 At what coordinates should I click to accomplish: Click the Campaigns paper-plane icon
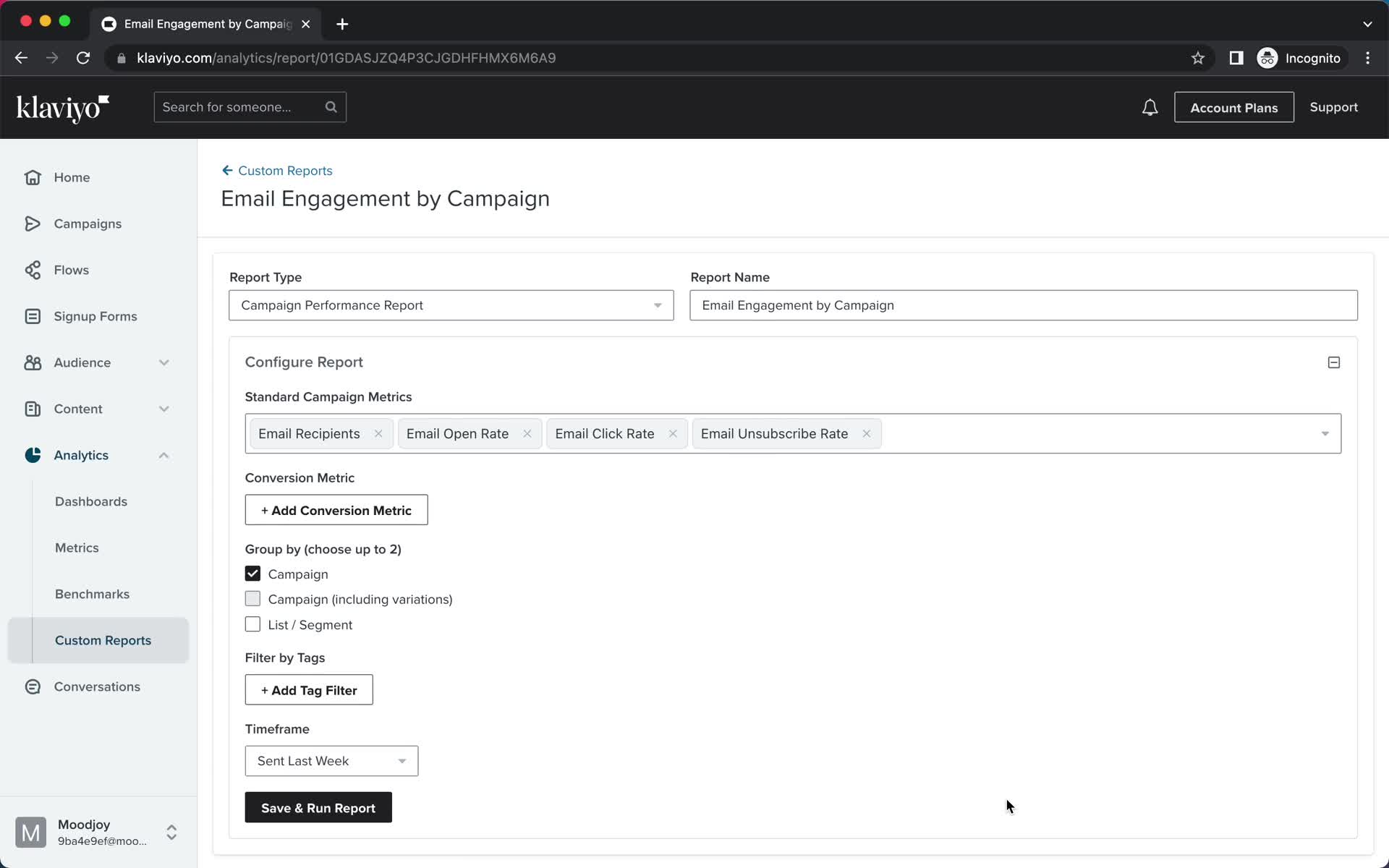pyautogui.click(x=33, y=224)
